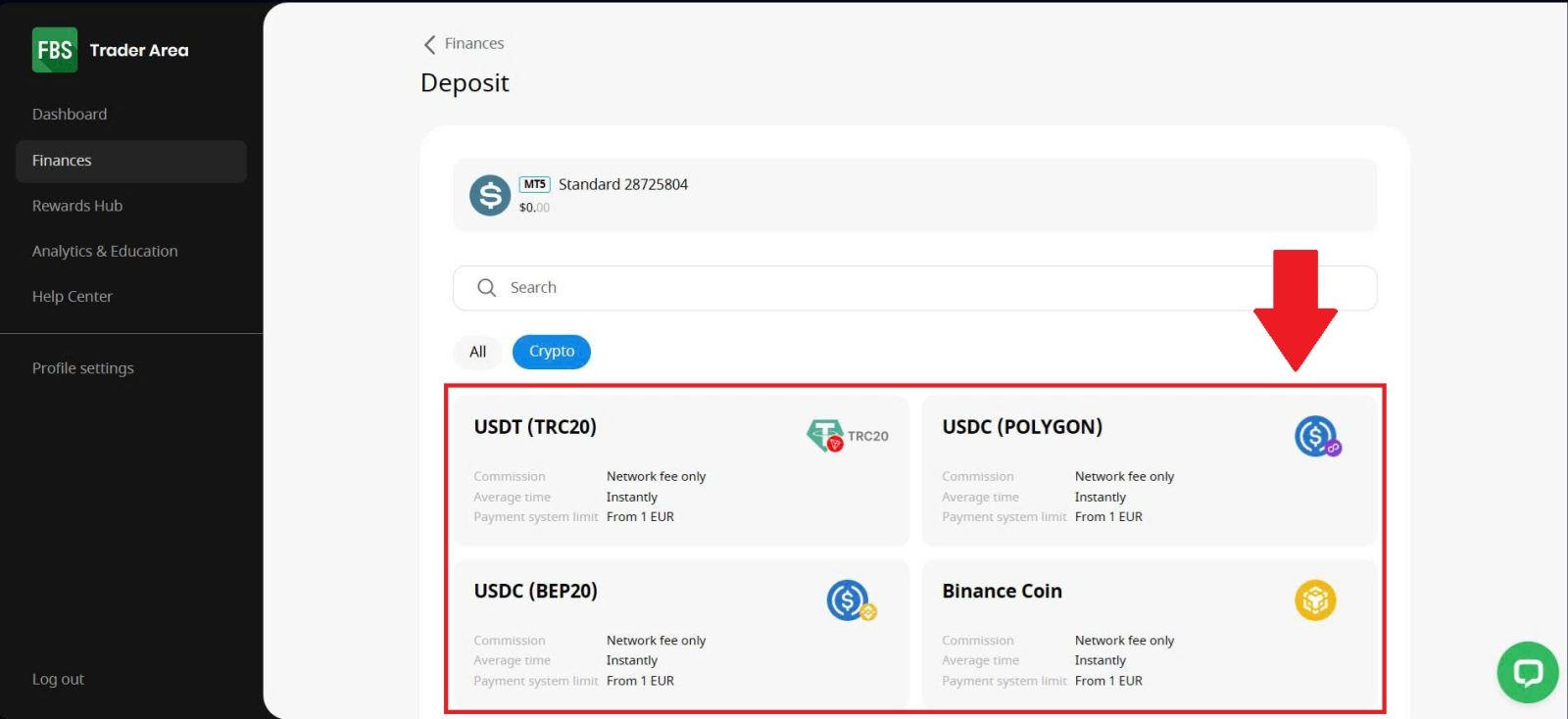Open Rewards Hub in the sidebar

click(x=77, y=206)
